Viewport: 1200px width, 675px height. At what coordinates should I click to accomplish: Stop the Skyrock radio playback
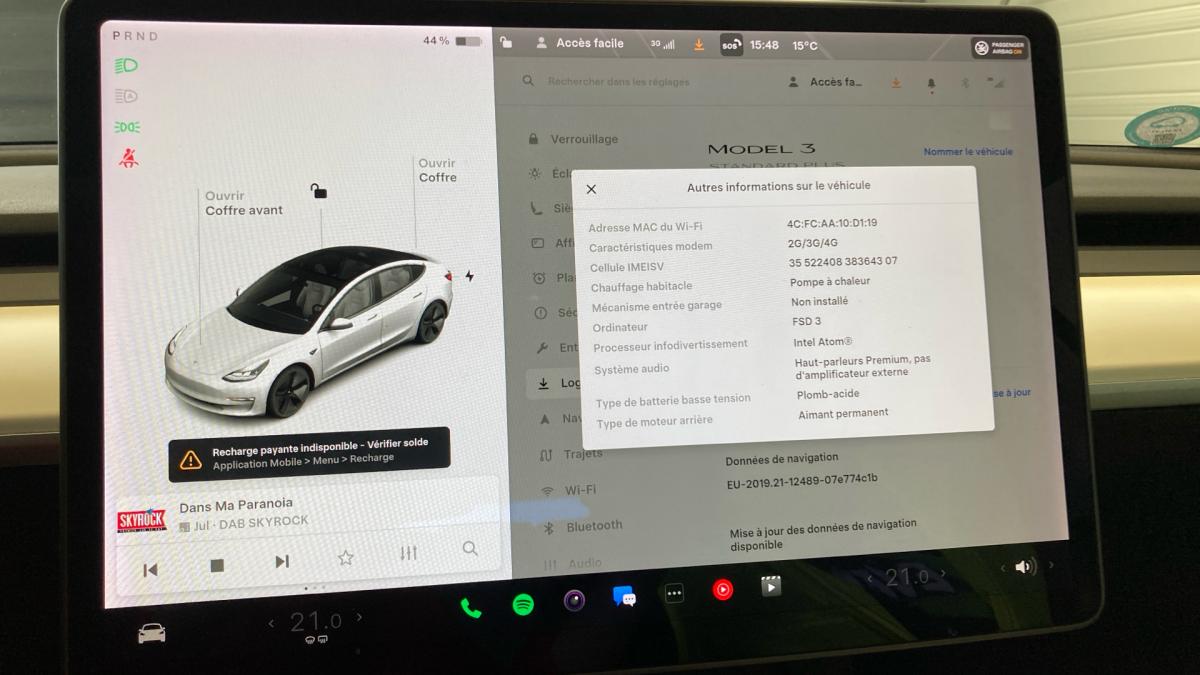click(x=217, y=565)
